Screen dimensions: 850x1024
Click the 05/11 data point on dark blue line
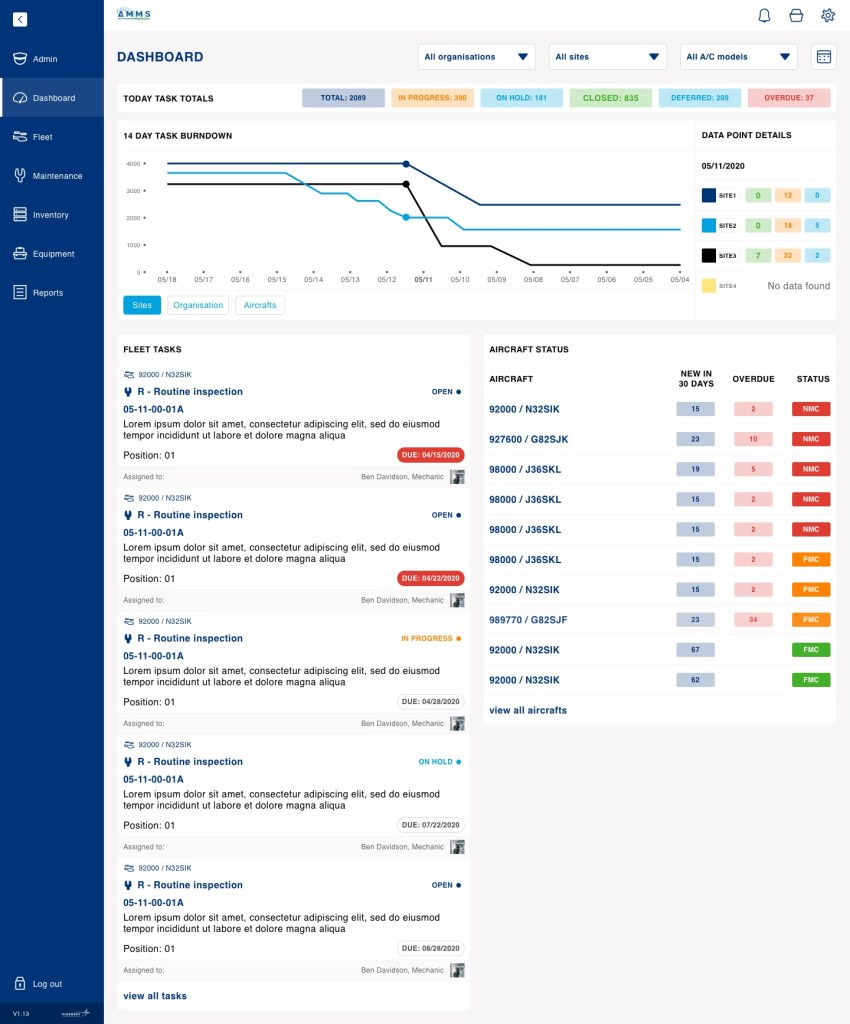point(406,163)
